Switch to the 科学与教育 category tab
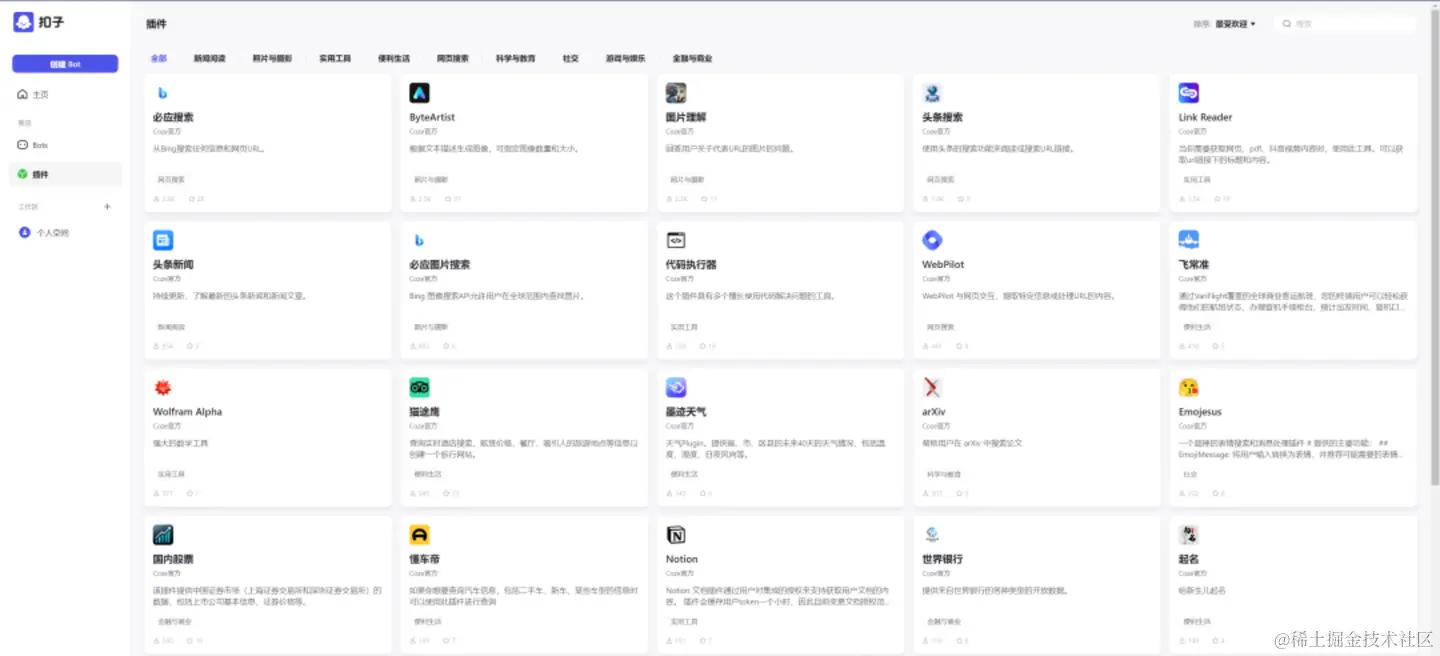 point(516,59)
